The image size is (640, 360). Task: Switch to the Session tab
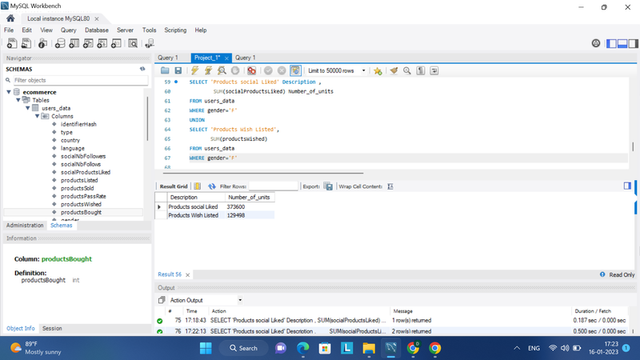click(x=52, y=328)
